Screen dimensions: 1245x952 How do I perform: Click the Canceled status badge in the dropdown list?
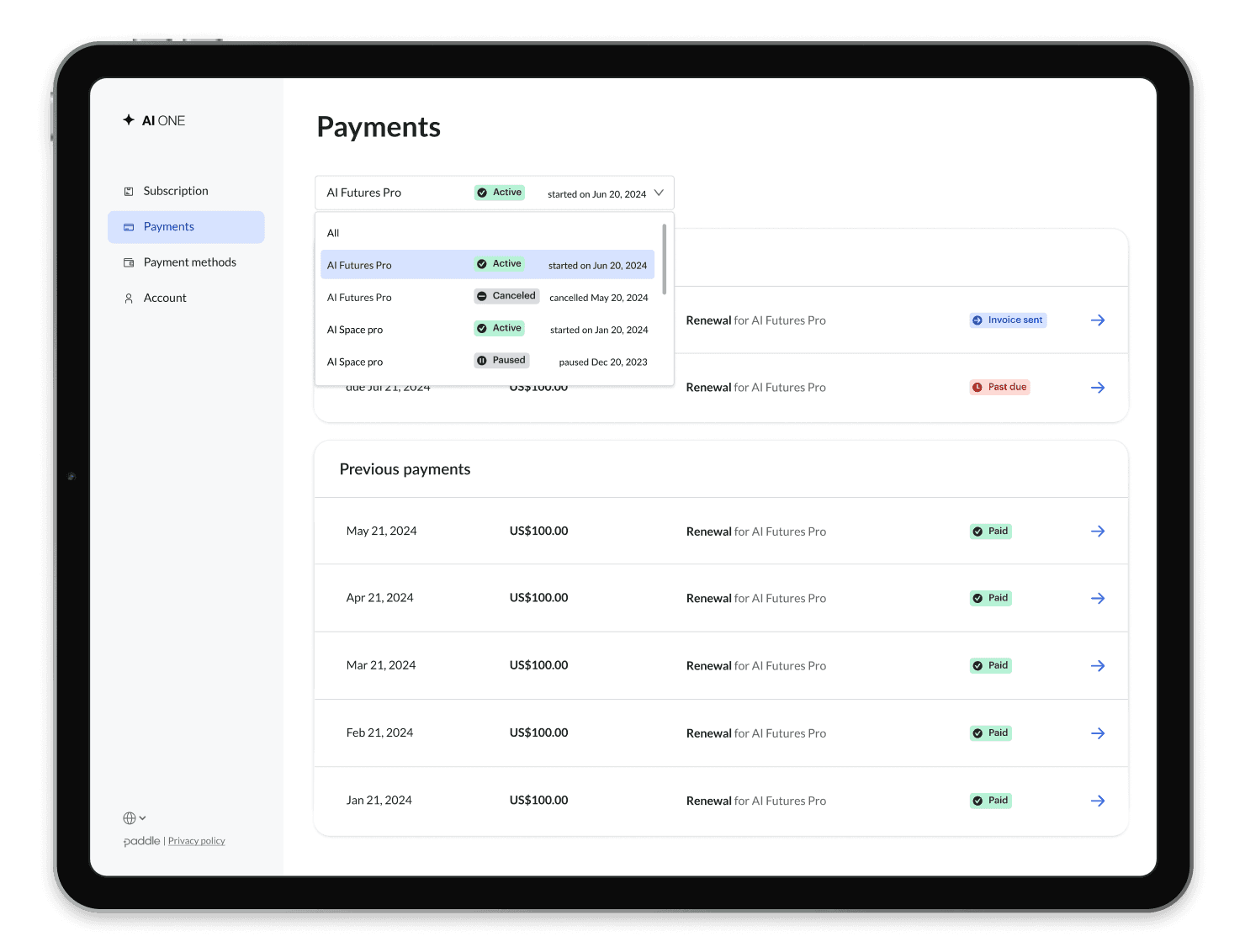pos(506,296)
